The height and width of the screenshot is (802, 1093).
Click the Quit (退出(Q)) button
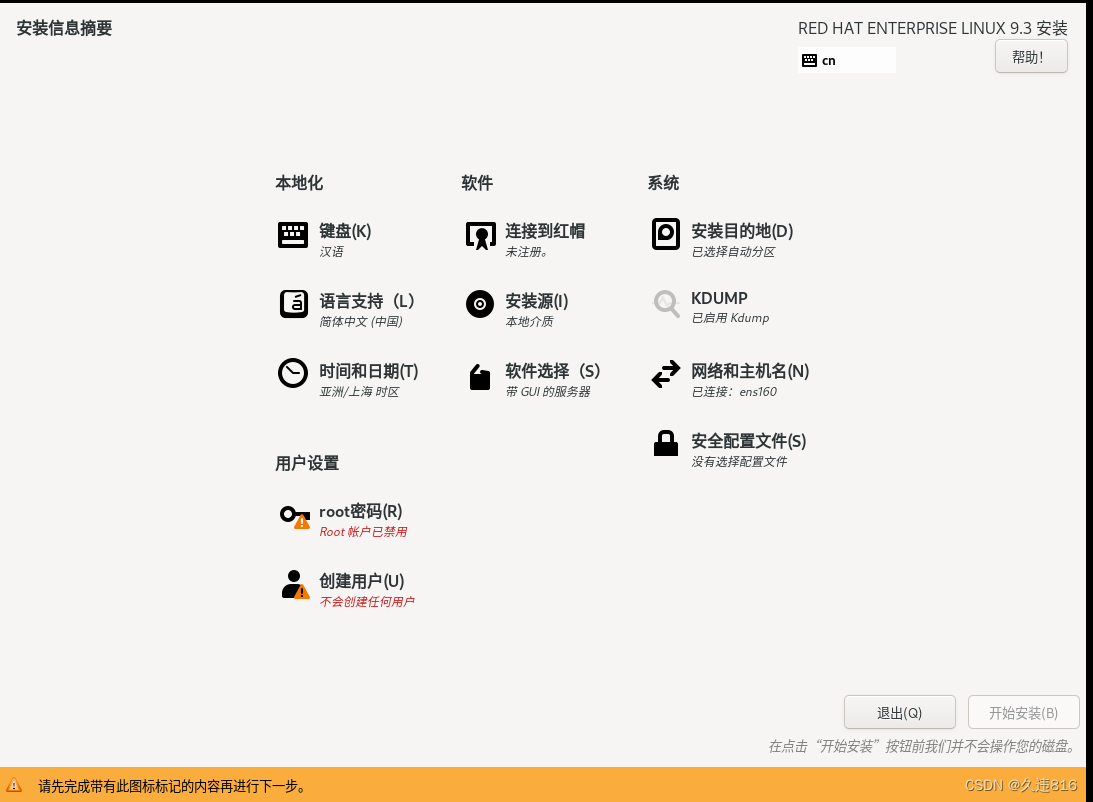[899, 713]
